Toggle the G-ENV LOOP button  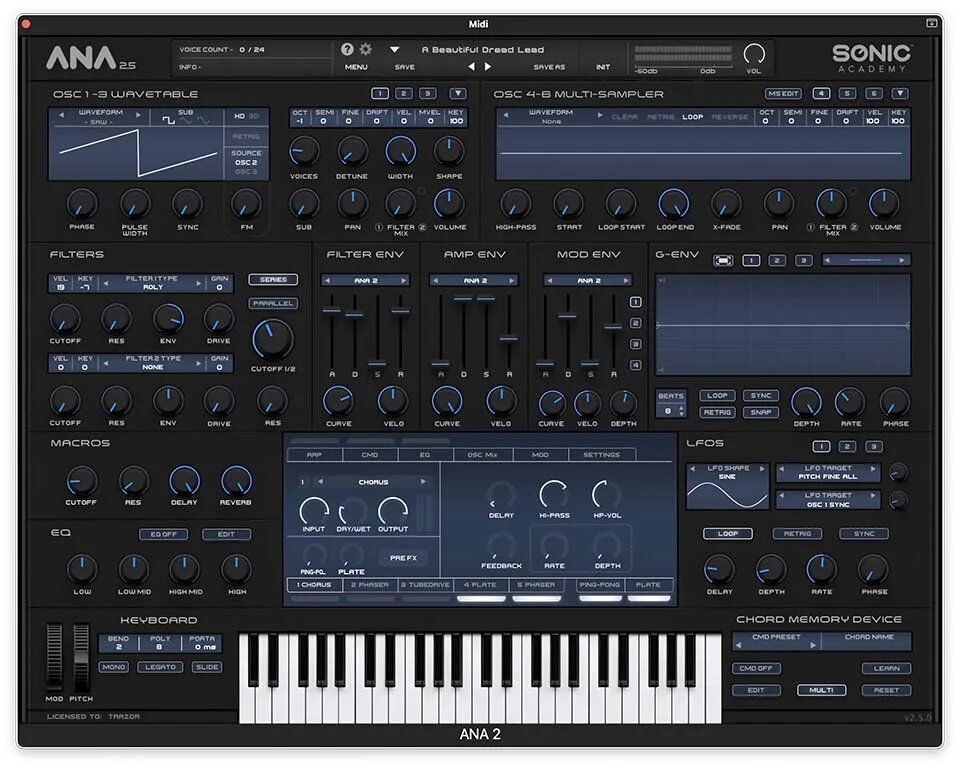point(717,396)
